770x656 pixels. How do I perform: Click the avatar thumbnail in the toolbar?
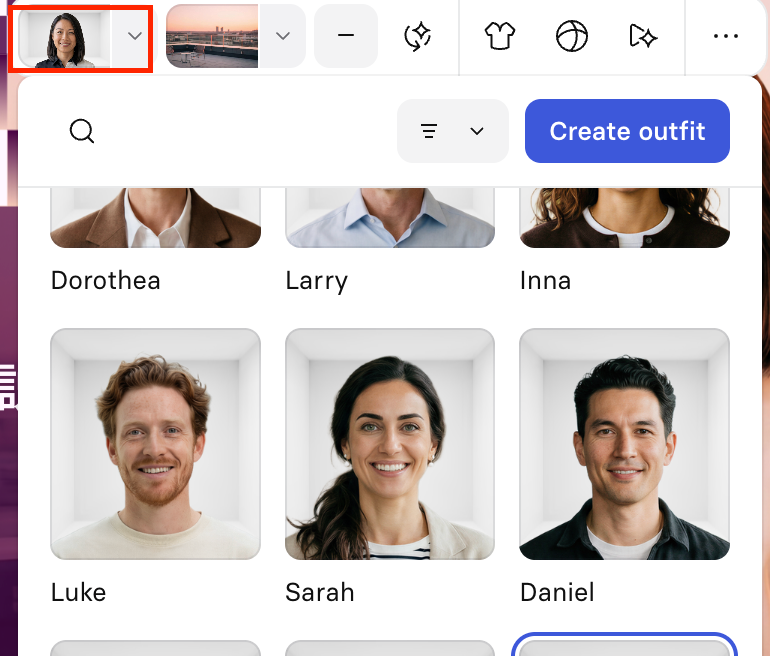[x=64, y=38]
